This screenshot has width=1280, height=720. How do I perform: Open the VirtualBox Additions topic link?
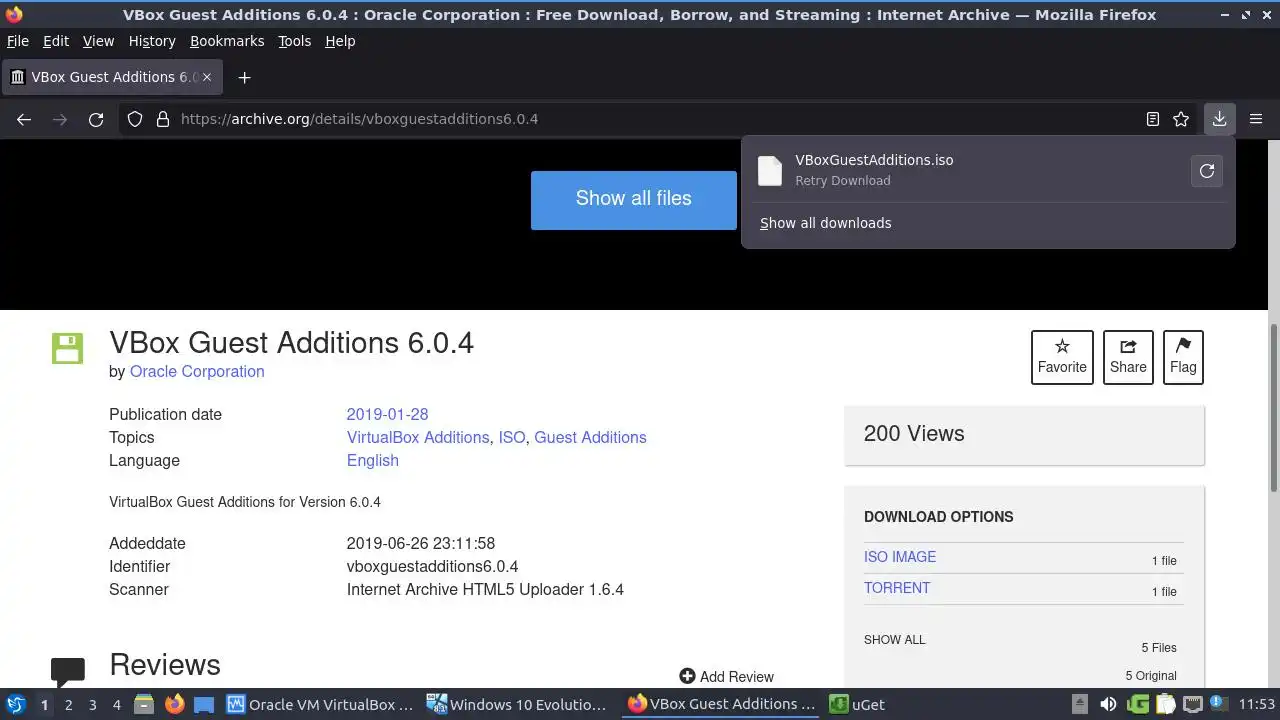[418, 437]
